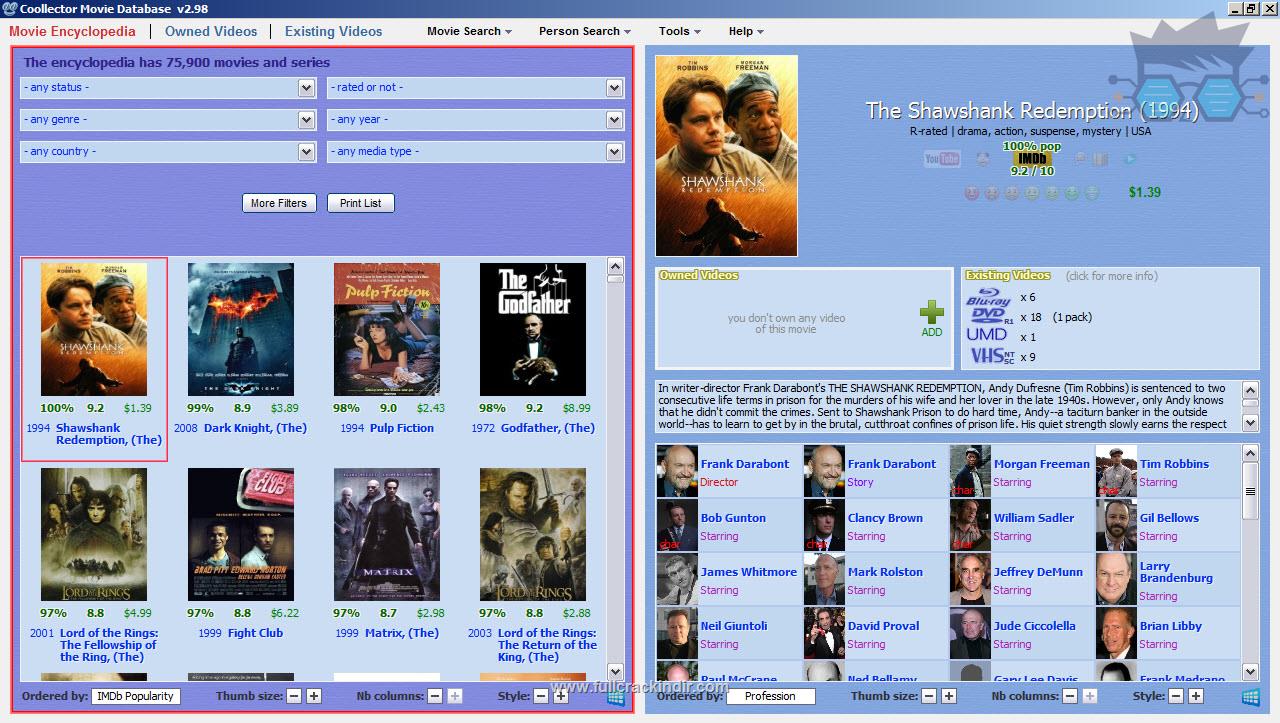Change IMDb Popularity ordering field

point(135,696)
